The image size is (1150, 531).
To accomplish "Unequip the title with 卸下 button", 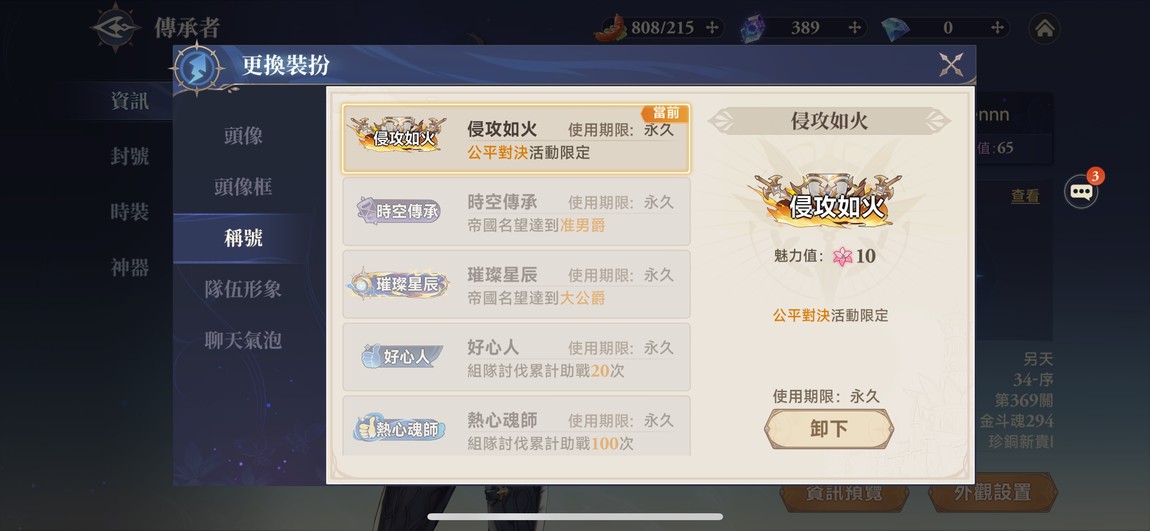I will point(829,429).
